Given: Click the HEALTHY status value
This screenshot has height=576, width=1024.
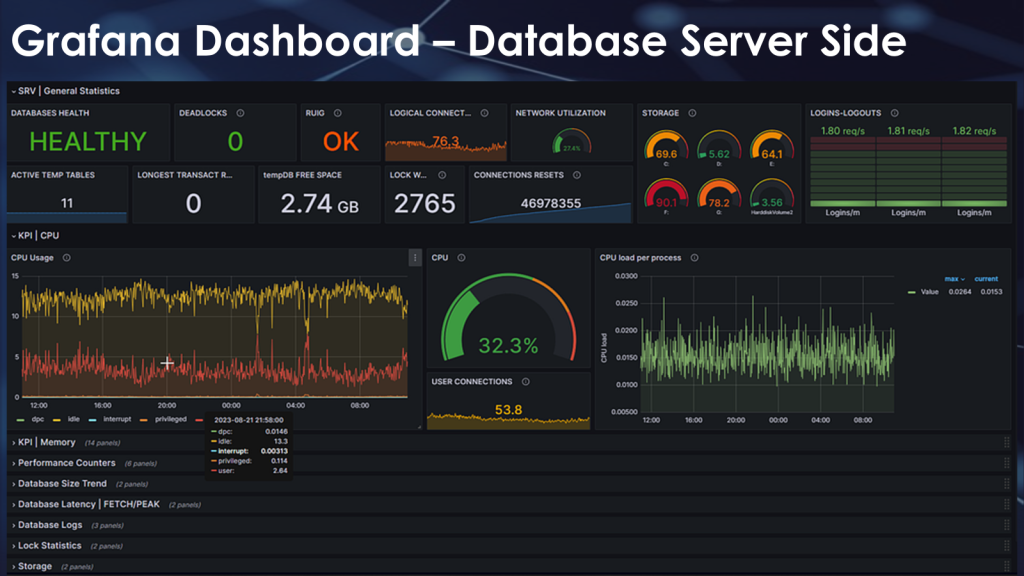Looking at the screenshot, I should [x=88, y=142].
